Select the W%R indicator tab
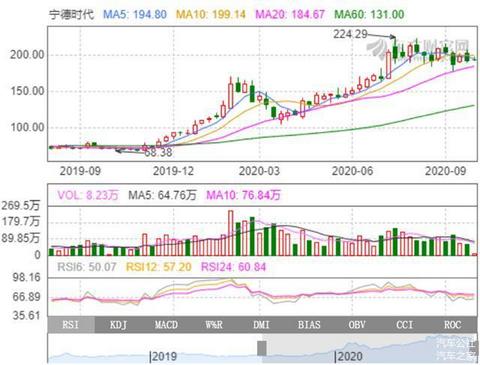This screenshot has height=365, width=480. click(214, 324)
